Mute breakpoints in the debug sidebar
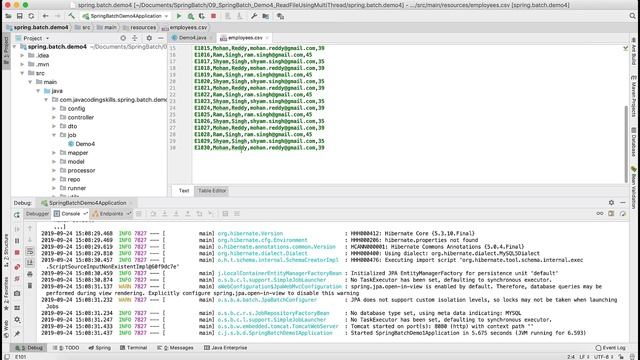The width and height of the screenshot is (640, 360). [17, 279]
